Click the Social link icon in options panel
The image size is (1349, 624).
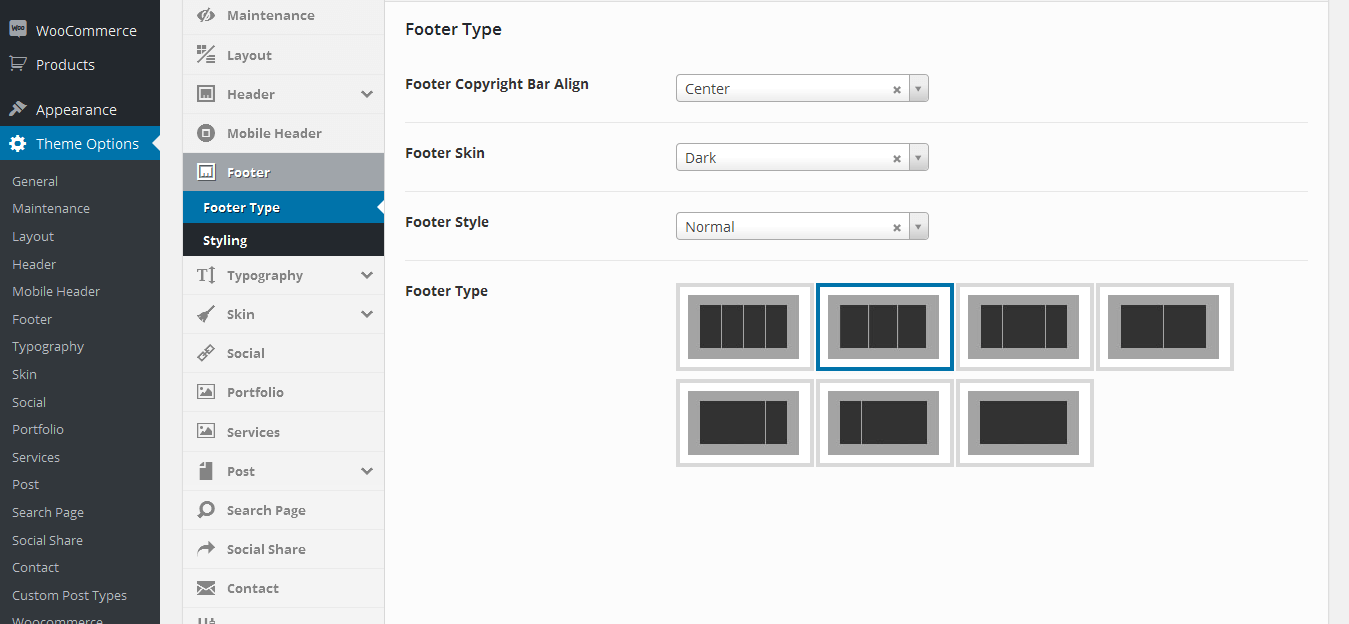point(206,353)
